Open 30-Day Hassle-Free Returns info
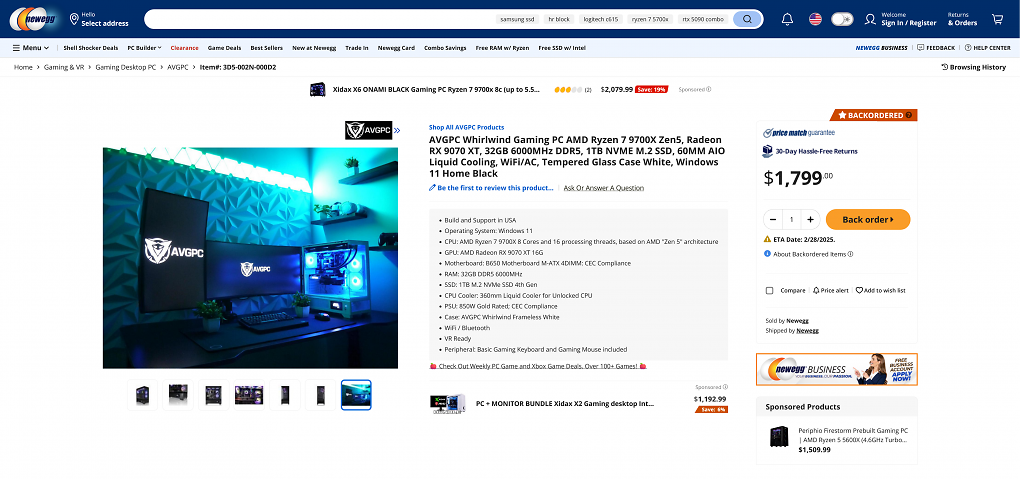This screenshot has width=1020, height=479. click(810, 151)
